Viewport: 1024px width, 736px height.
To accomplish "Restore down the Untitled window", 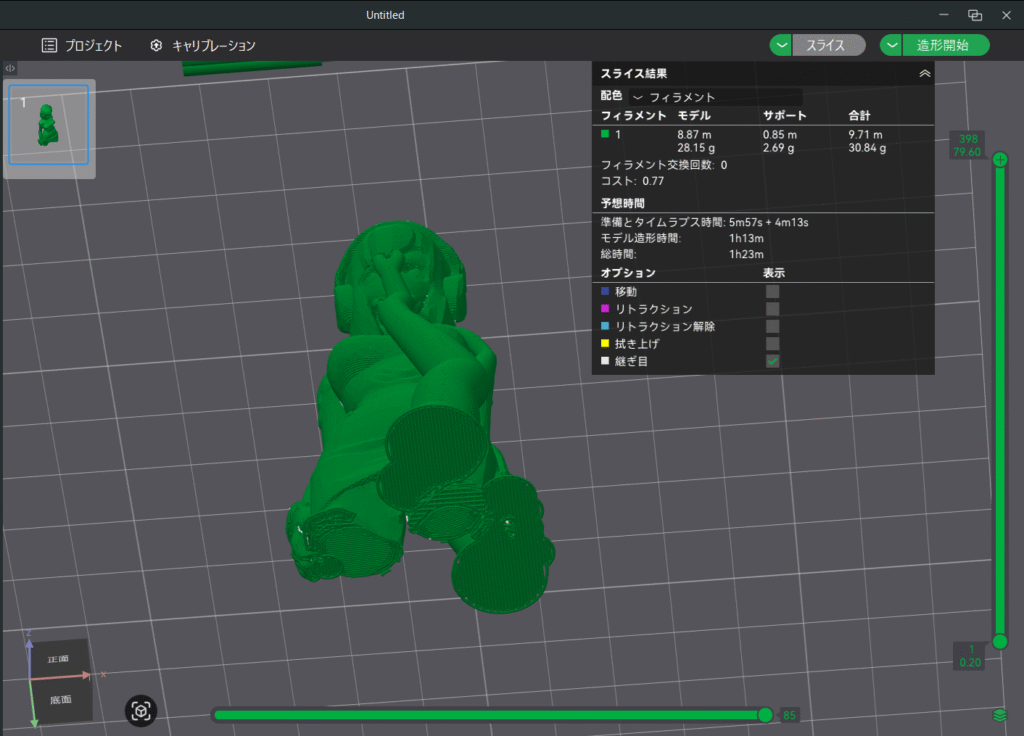I will pyautogui.click(x=975, y=15).
